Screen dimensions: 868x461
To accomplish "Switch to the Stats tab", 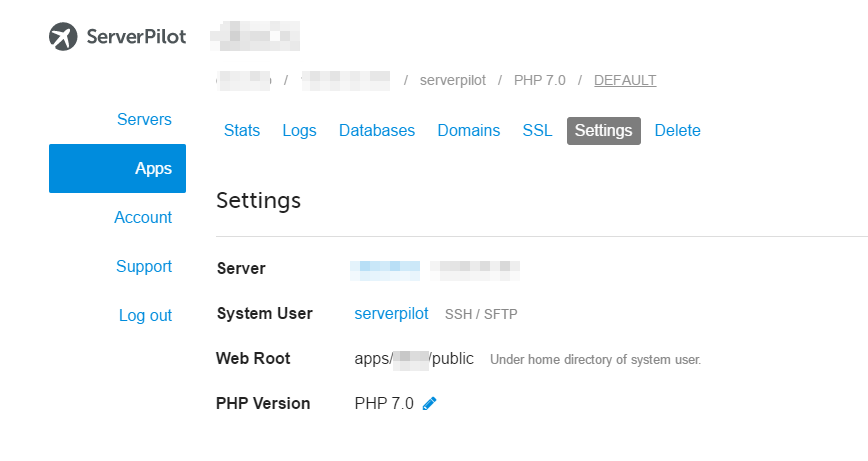I will [242, 131].
